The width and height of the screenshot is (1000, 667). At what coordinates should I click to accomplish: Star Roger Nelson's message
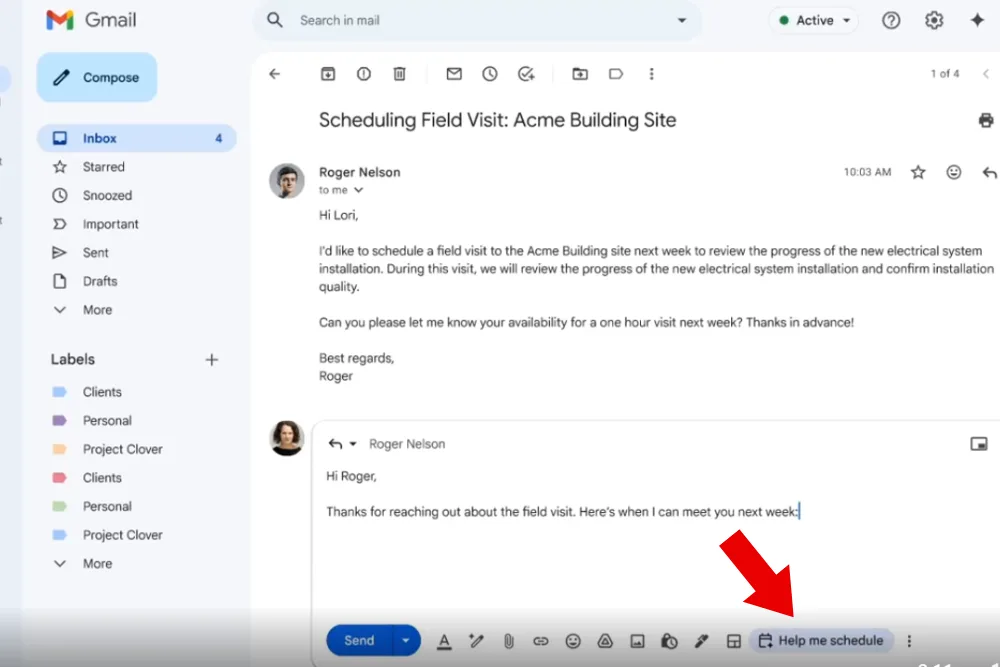[x=918, y=173]
